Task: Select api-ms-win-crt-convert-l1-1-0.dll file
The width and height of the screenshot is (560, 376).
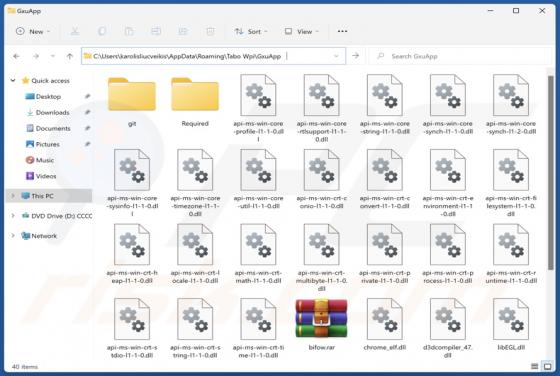Action: (385, 179)
